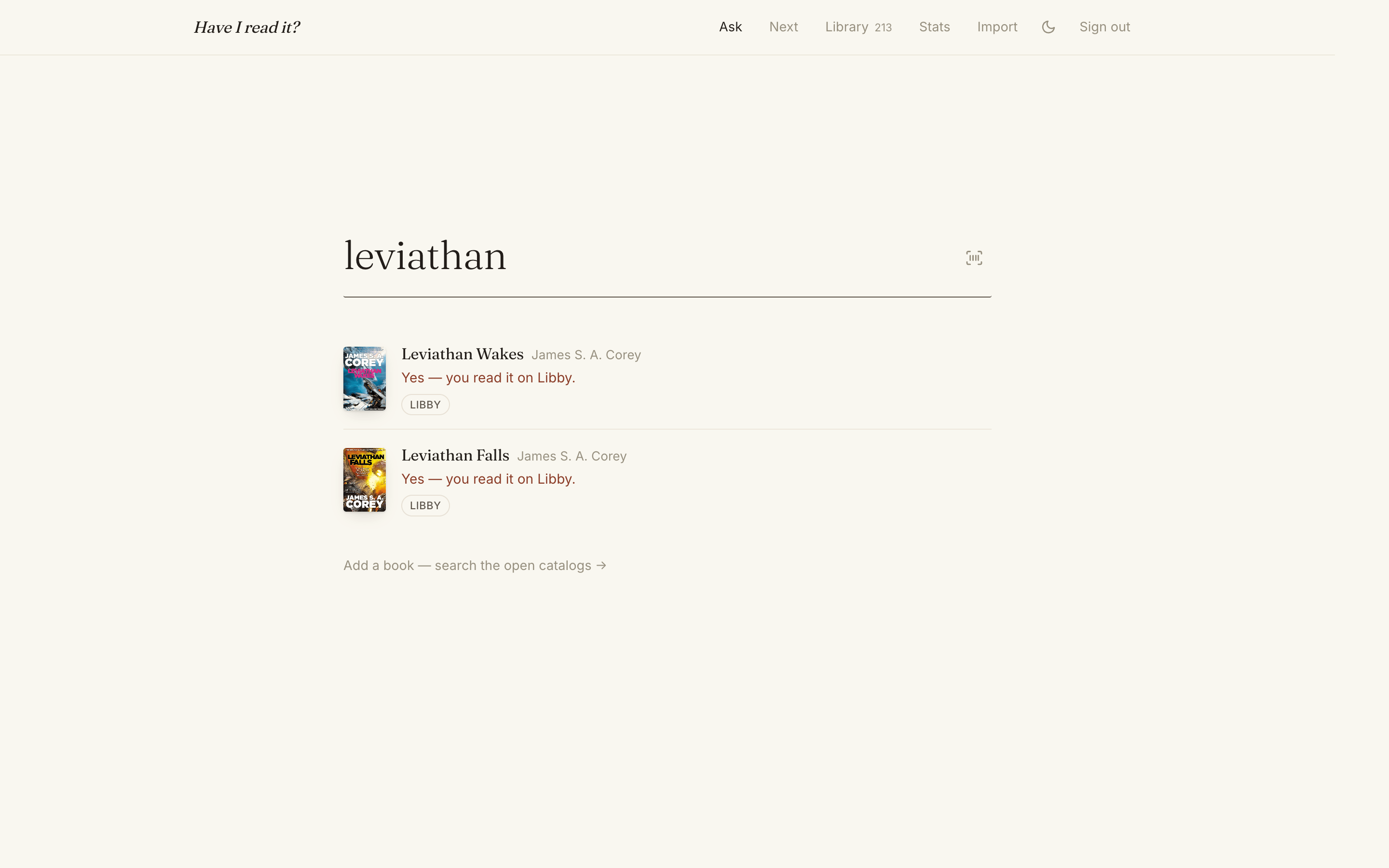This screenshot has height=868, width=1389.
Task: Click the Leviathan Wakes title
Action: point(462,354)
